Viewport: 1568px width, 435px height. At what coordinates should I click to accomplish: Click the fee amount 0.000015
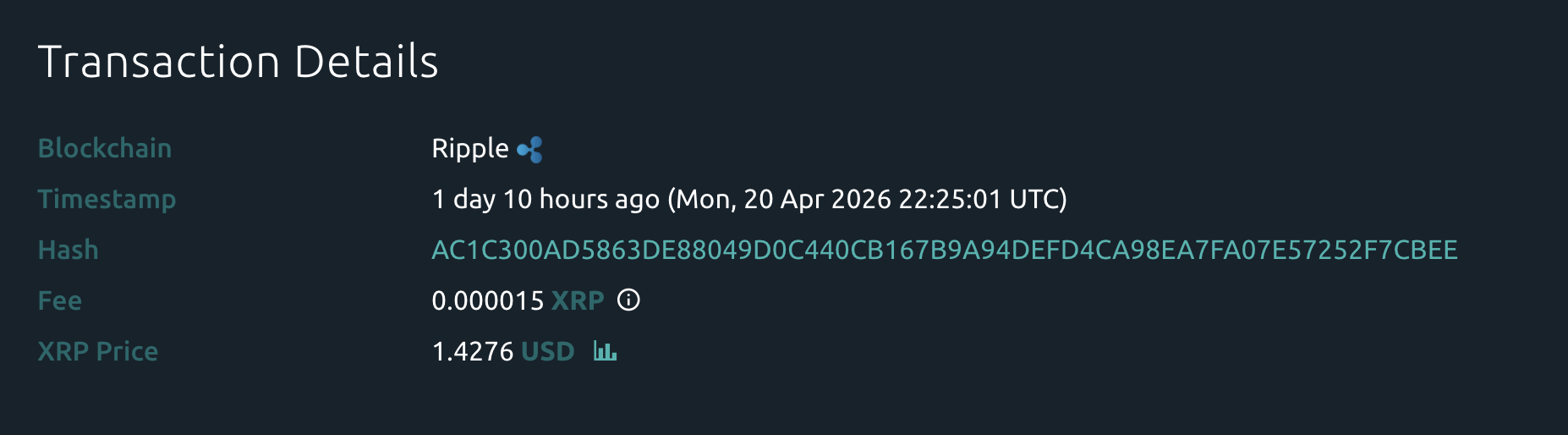pyautogui.click(x=488, y=301)
